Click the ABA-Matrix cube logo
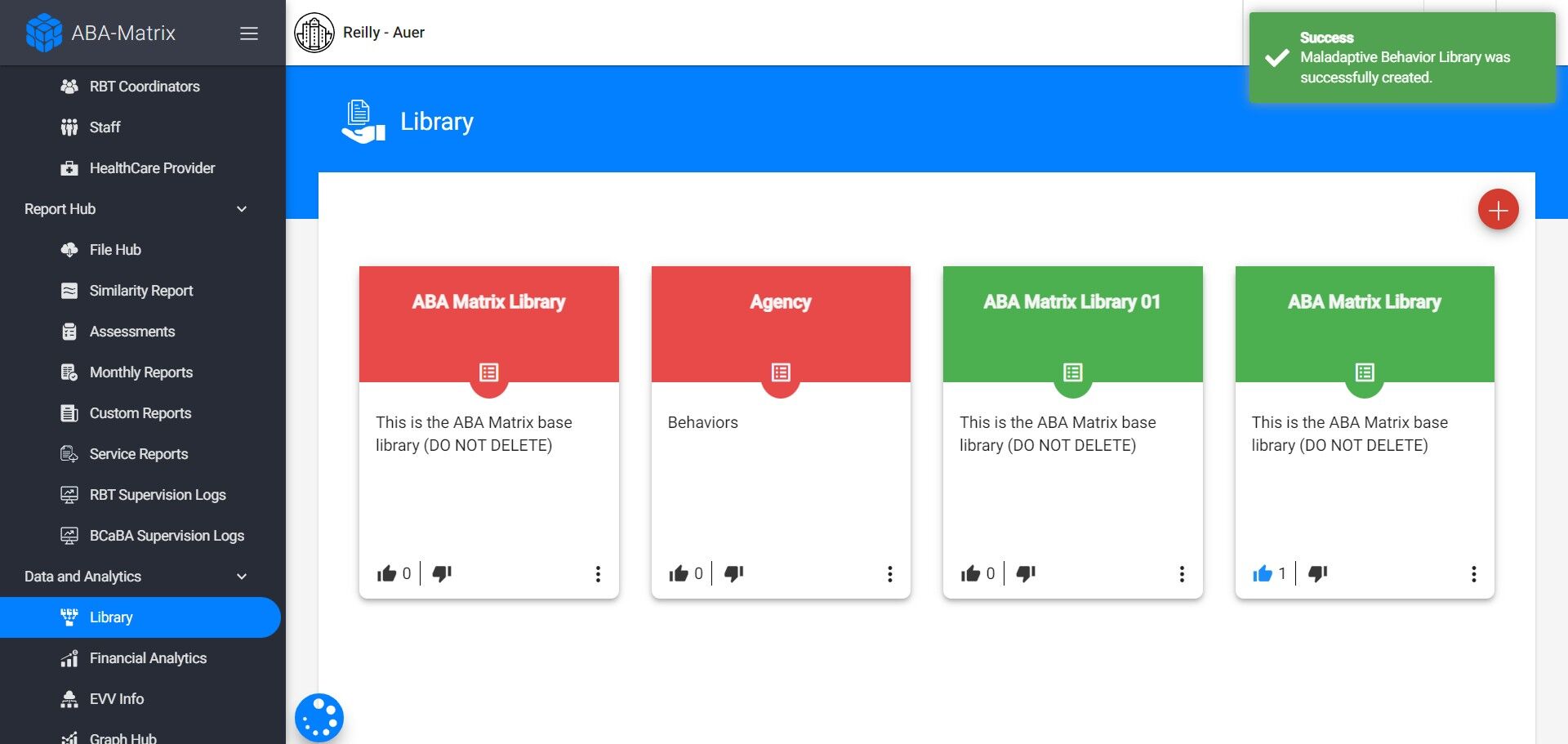The height and width of the screenshot is (744, 1568). [44, 33]
